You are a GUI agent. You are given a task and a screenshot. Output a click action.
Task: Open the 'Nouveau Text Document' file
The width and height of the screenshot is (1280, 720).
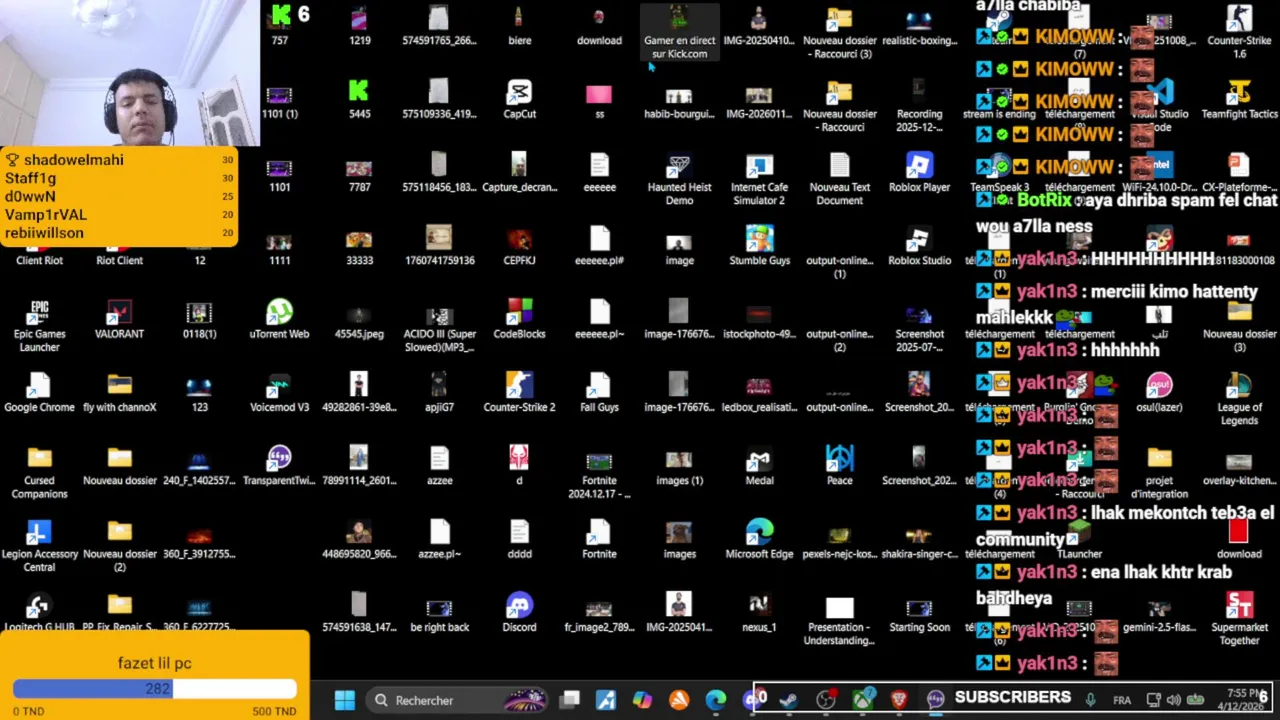(x=839, y=180)
